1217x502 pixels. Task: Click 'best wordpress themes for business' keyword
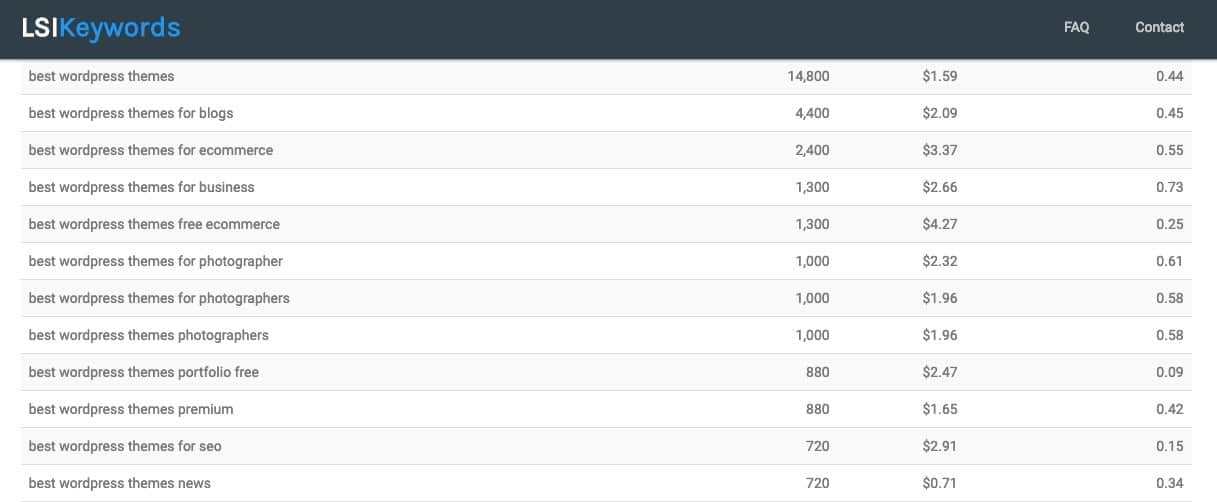pyautogui.click(x=142, y=187)
